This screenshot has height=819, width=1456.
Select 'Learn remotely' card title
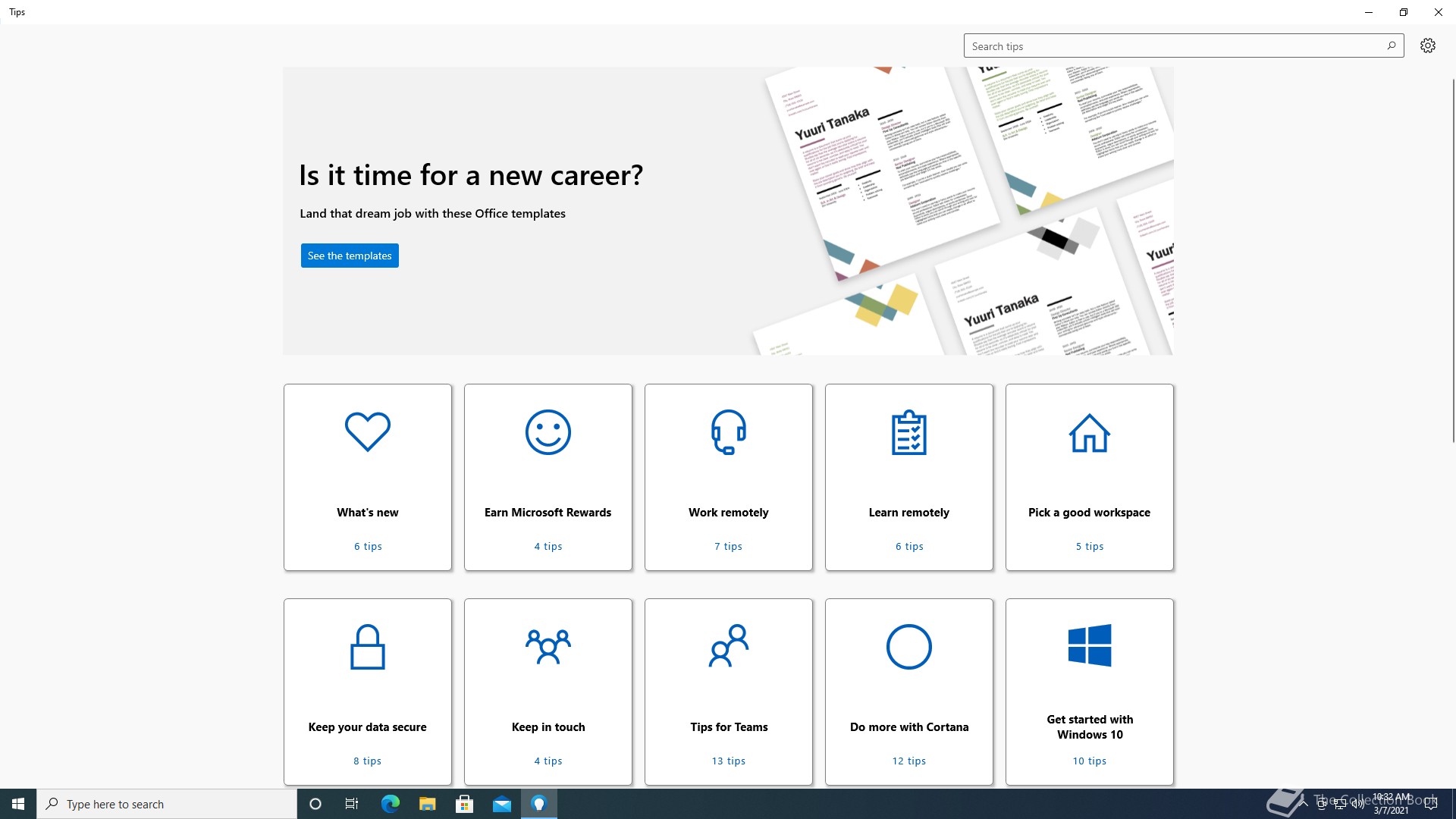click(x=909, y=513)
